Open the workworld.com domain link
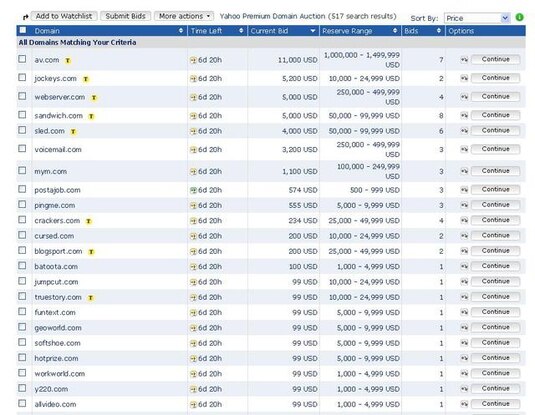Viewport: 535px width, 415px height. [x=60, y=374]
